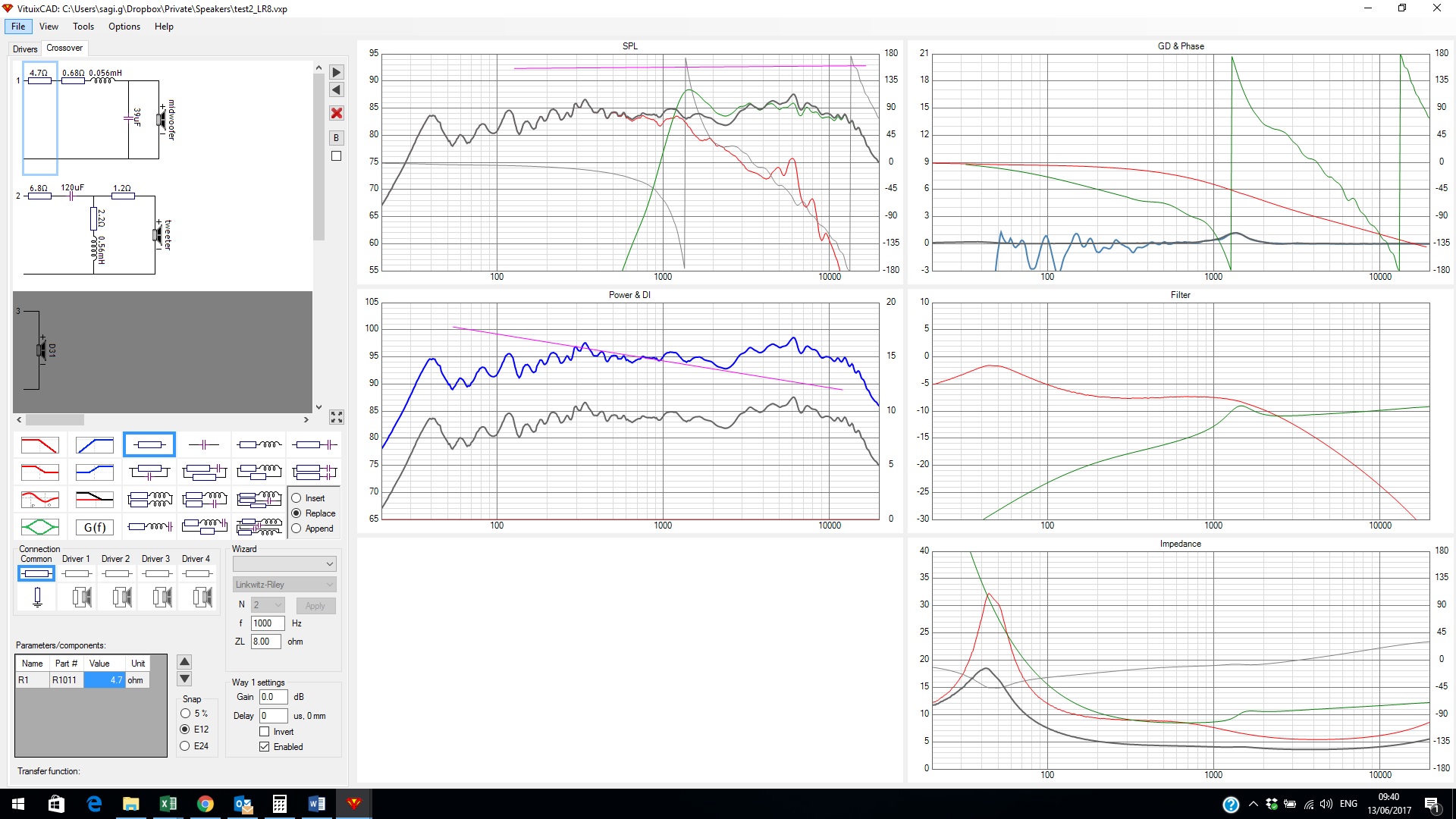Screen dimensions: 1456x819
Task: Increase value with up arrow button
Action: point(184,662)
